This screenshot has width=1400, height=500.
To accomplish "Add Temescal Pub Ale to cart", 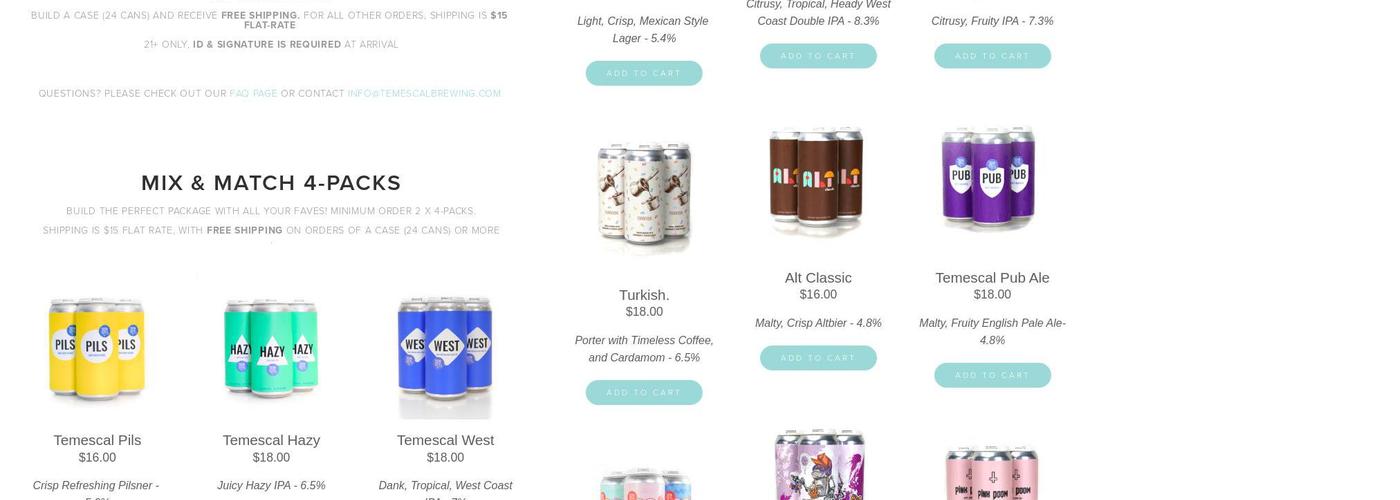I will pos(992,375).
